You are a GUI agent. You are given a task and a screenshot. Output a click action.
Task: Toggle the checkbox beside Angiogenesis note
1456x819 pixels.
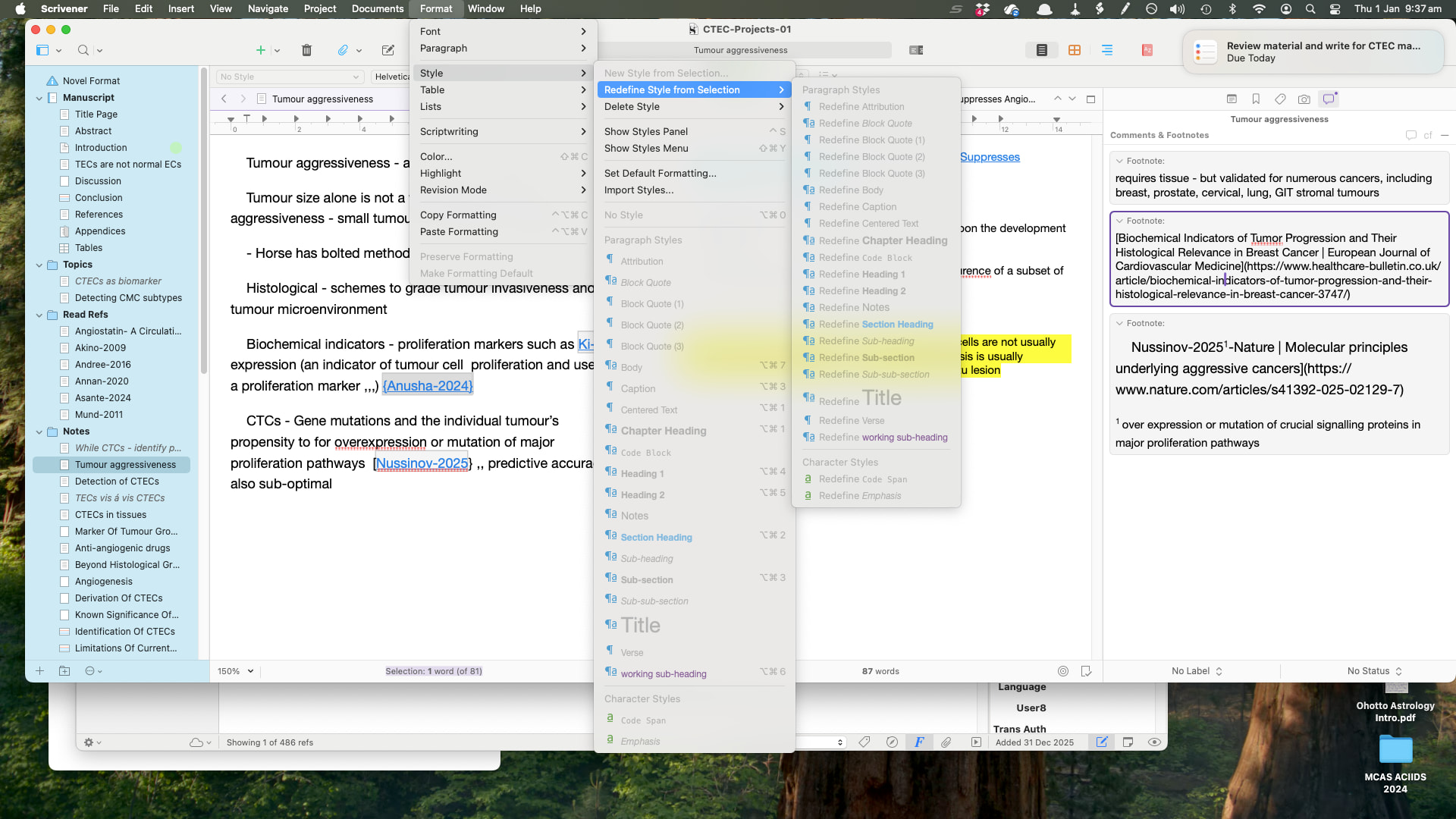click(x=64, y=582)
